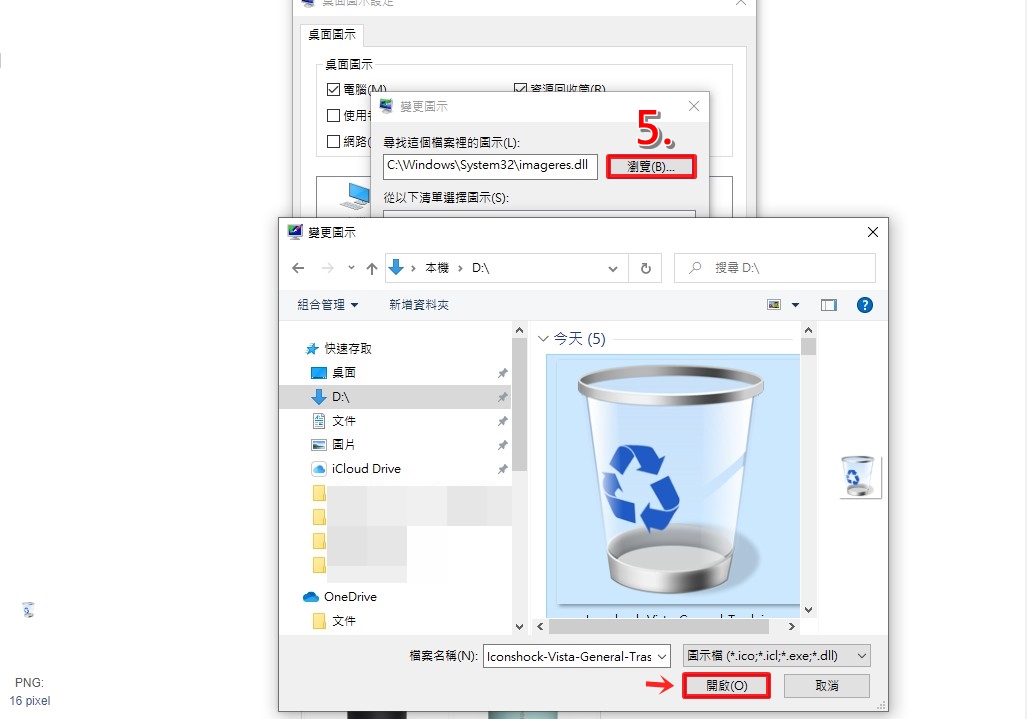Image resolution: width=1027 pixels, height=719 pixels.
Task: Go forward in the file dialog
Action: click(327, 268)
